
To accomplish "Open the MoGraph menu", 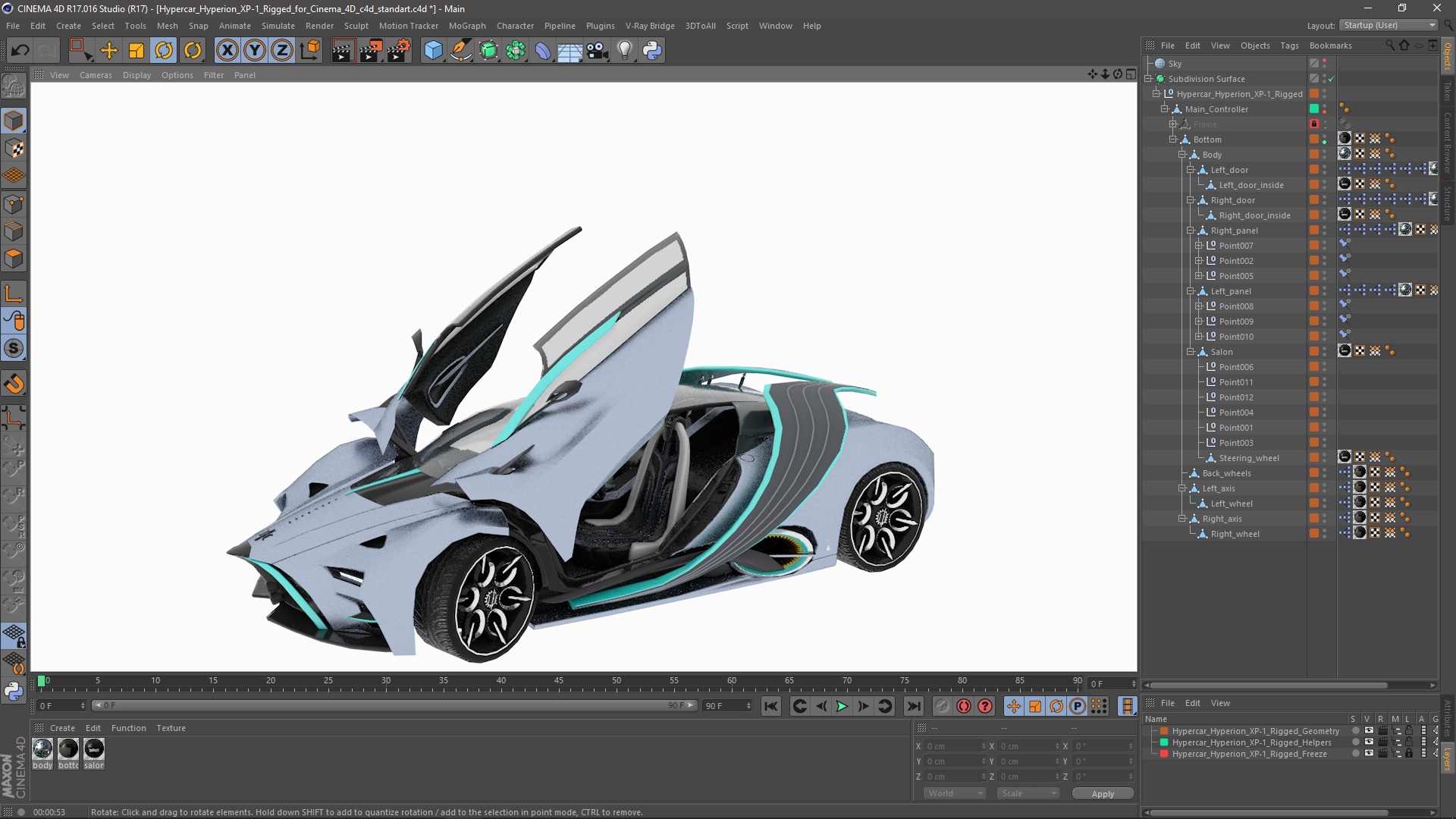I will (467, 26).
